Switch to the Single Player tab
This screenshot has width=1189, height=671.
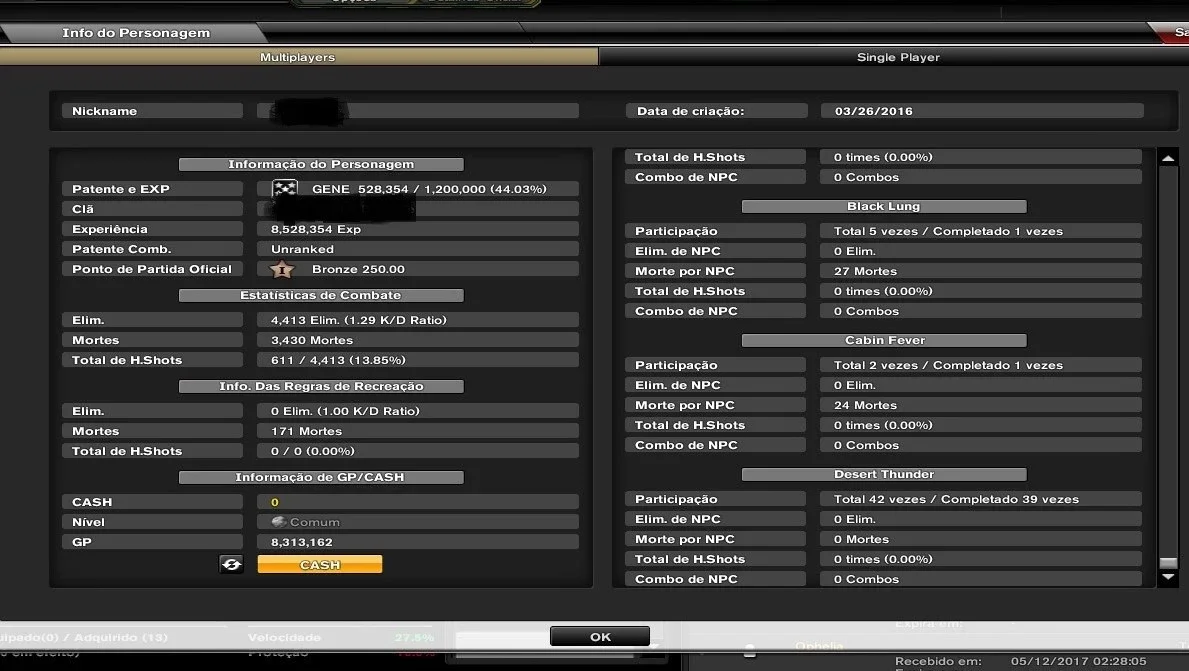coord(897,57)
